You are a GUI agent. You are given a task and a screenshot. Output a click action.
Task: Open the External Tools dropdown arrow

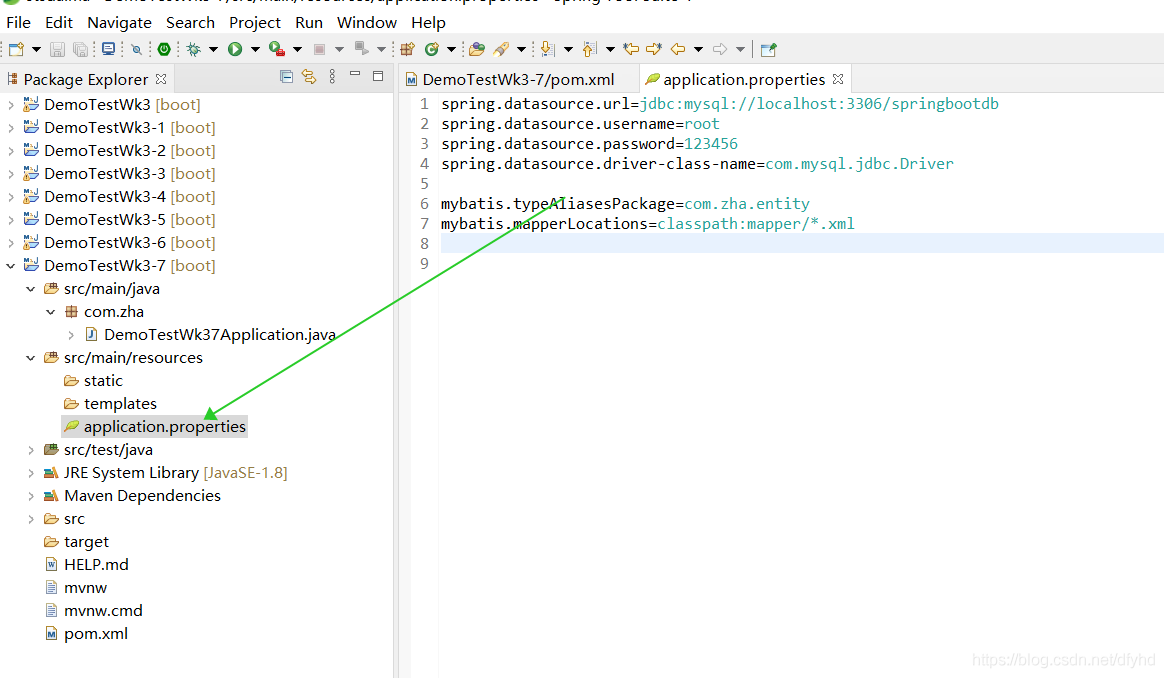[297, 50]
